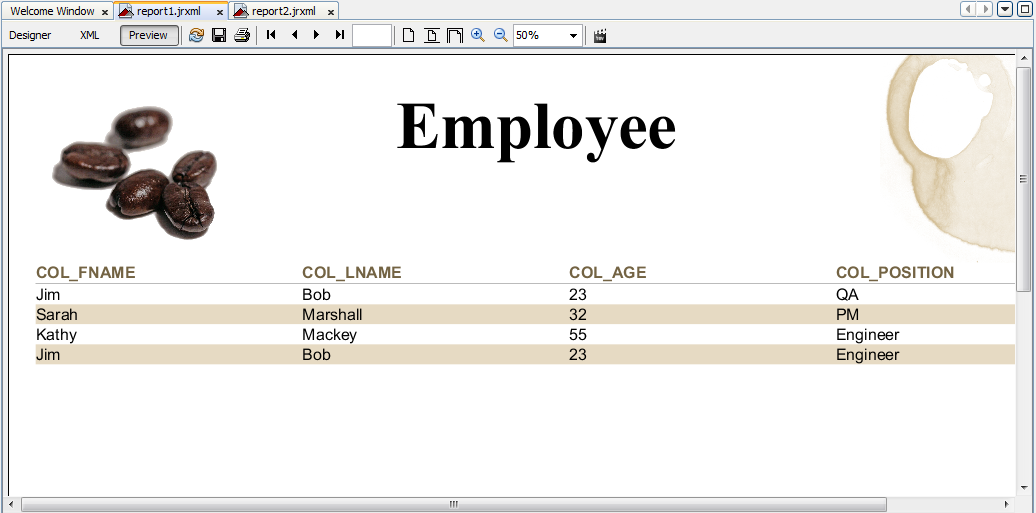1036x513 pixels.
Task: Fit the page width
Action: pyautogui.click(x=455, y=35)
